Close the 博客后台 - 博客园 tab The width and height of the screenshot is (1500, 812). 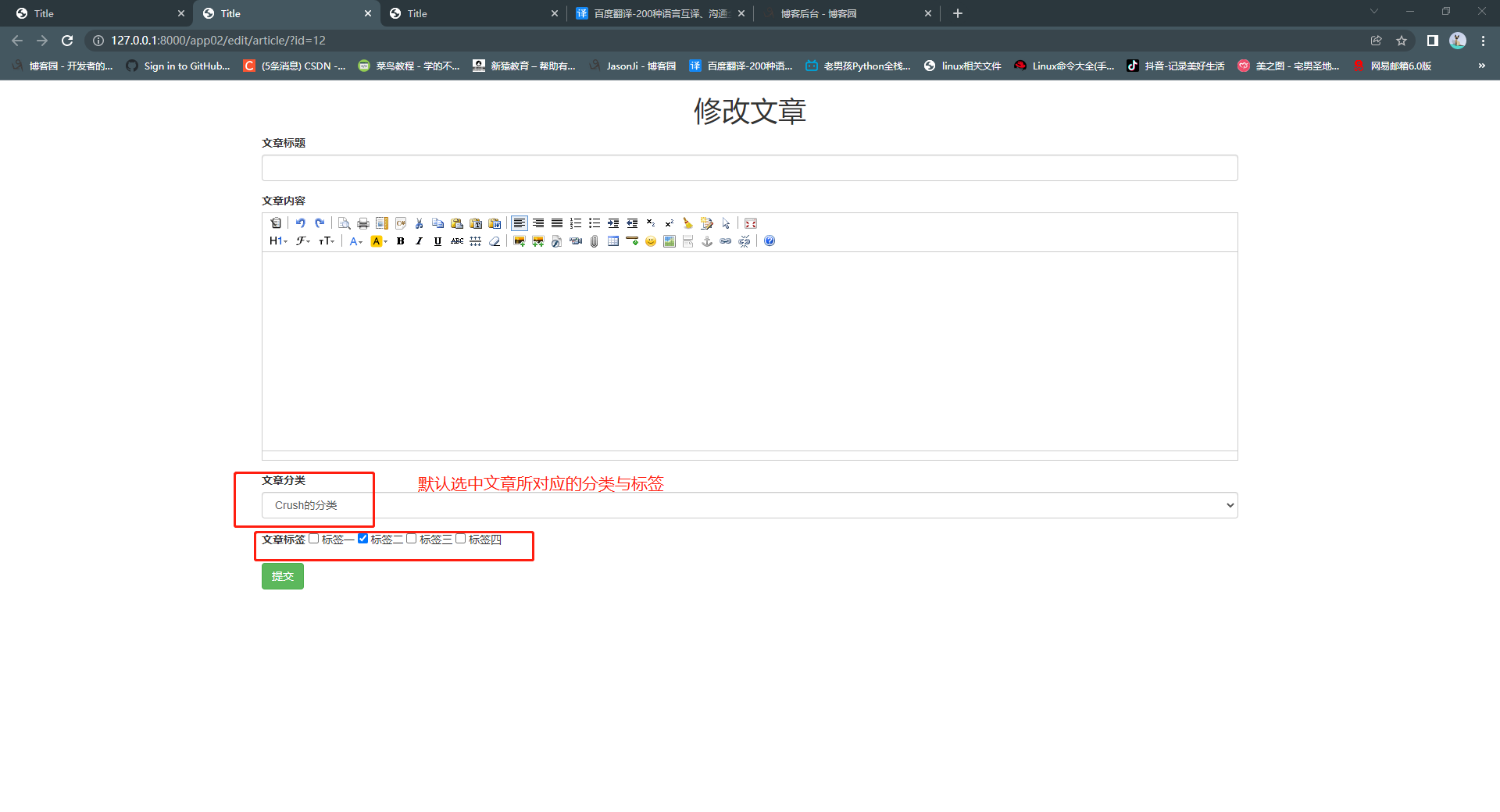928,13
